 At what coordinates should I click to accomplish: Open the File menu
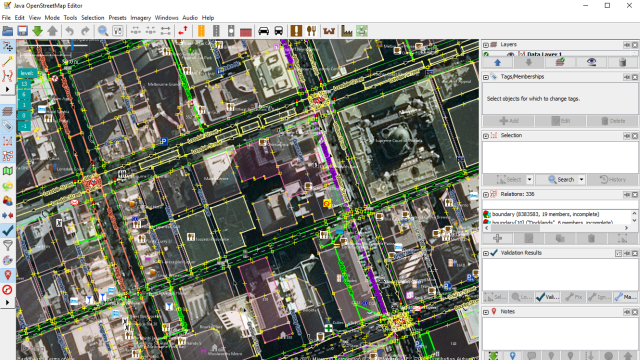(6, 18)
